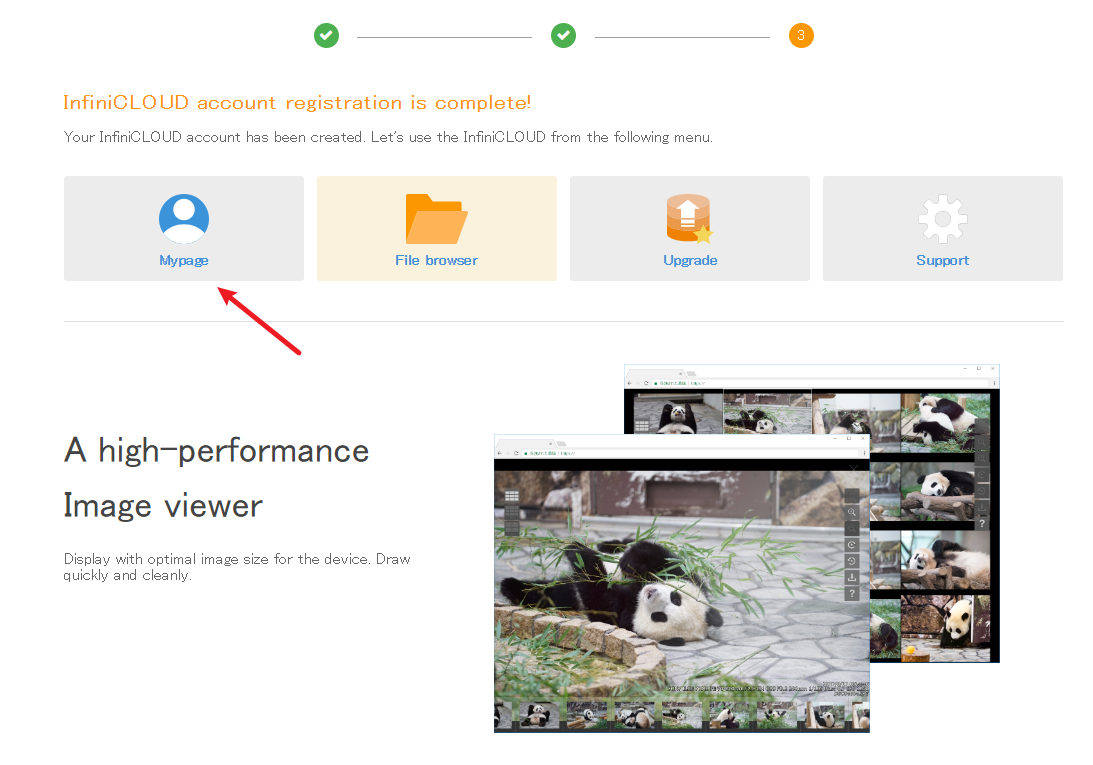Open the Support gear icon

pos(942,218)
